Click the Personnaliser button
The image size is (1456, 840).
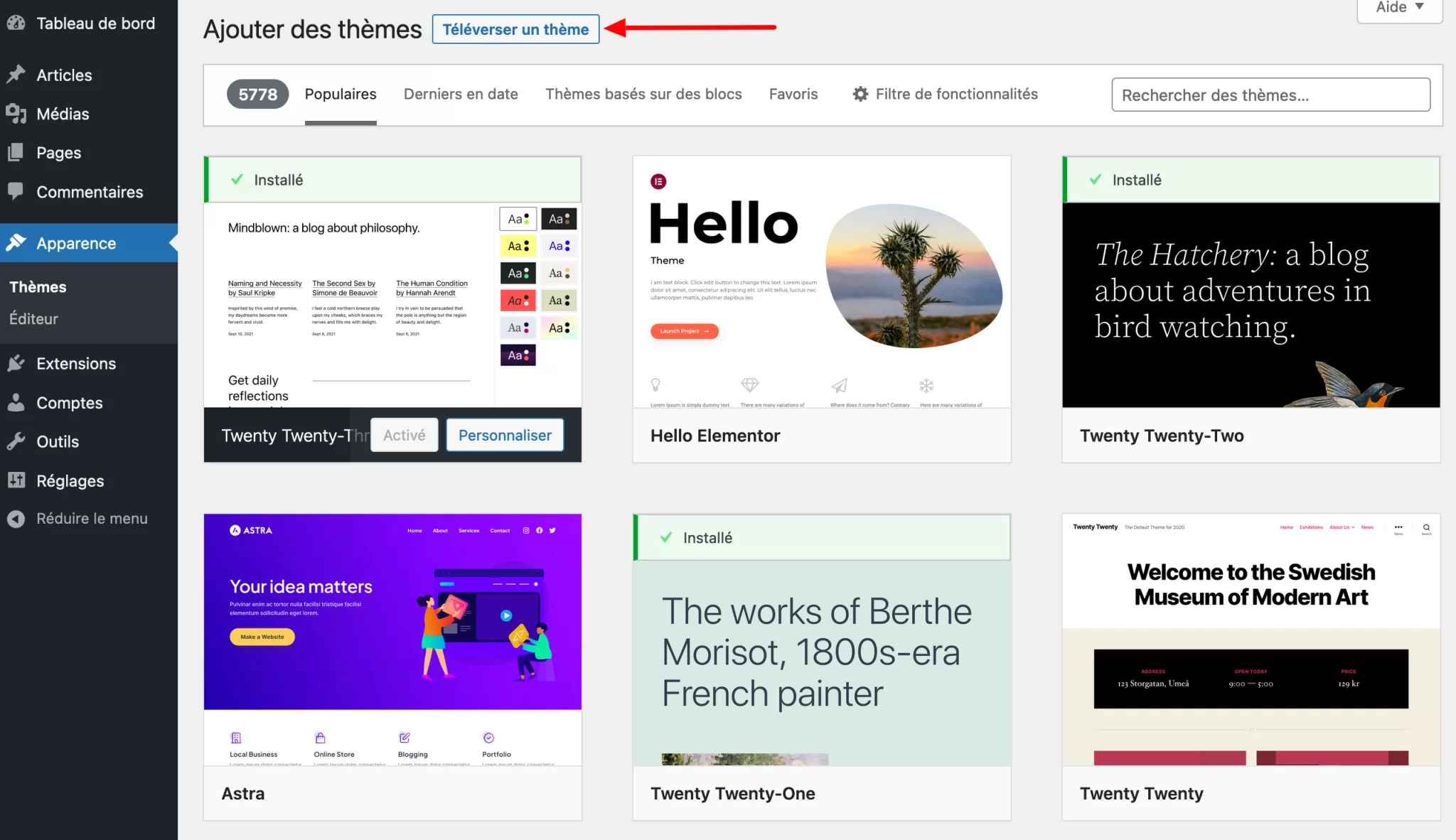point(505,435)
